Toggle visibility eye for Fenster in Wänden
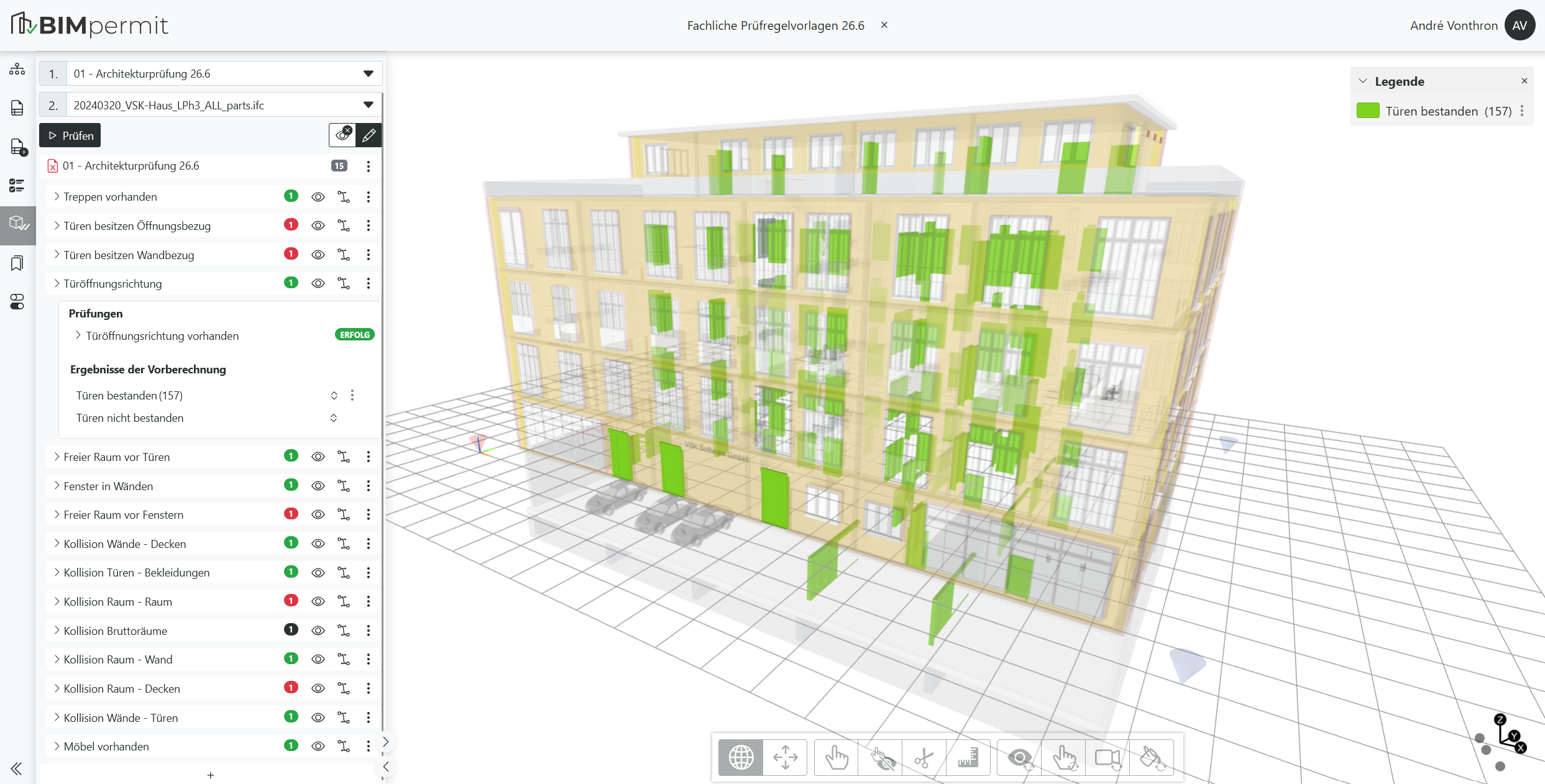Image resolution: width=1545 pixels, height=784 pixels. tap(318, 486)
